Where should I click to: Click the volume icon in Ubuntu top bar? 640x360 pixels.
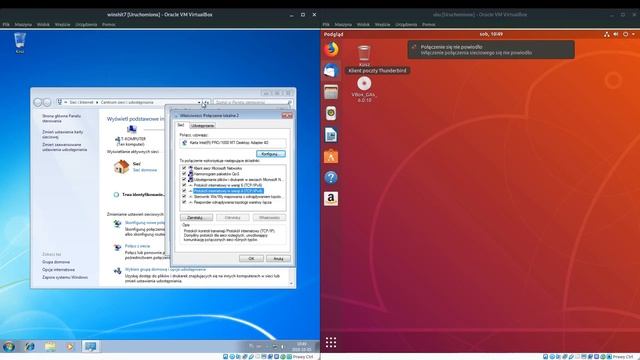pyautogui.click(x=616, y=34)
